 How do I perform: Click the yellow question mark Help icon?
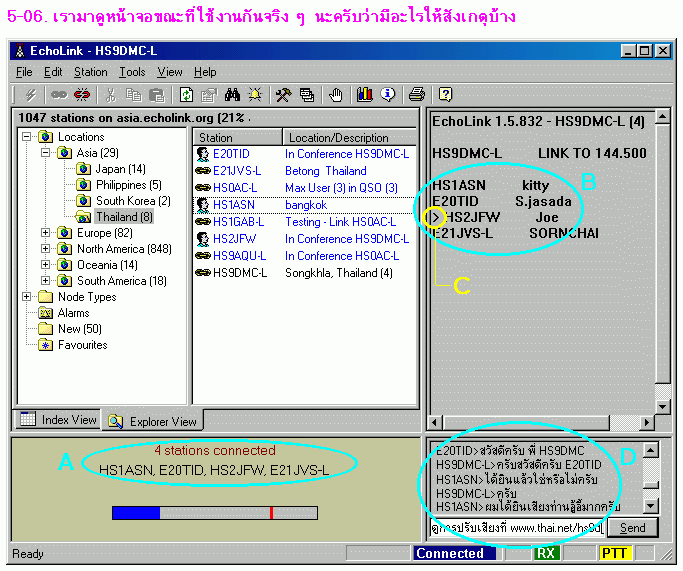pyautogui.click(x=445, y=95)
